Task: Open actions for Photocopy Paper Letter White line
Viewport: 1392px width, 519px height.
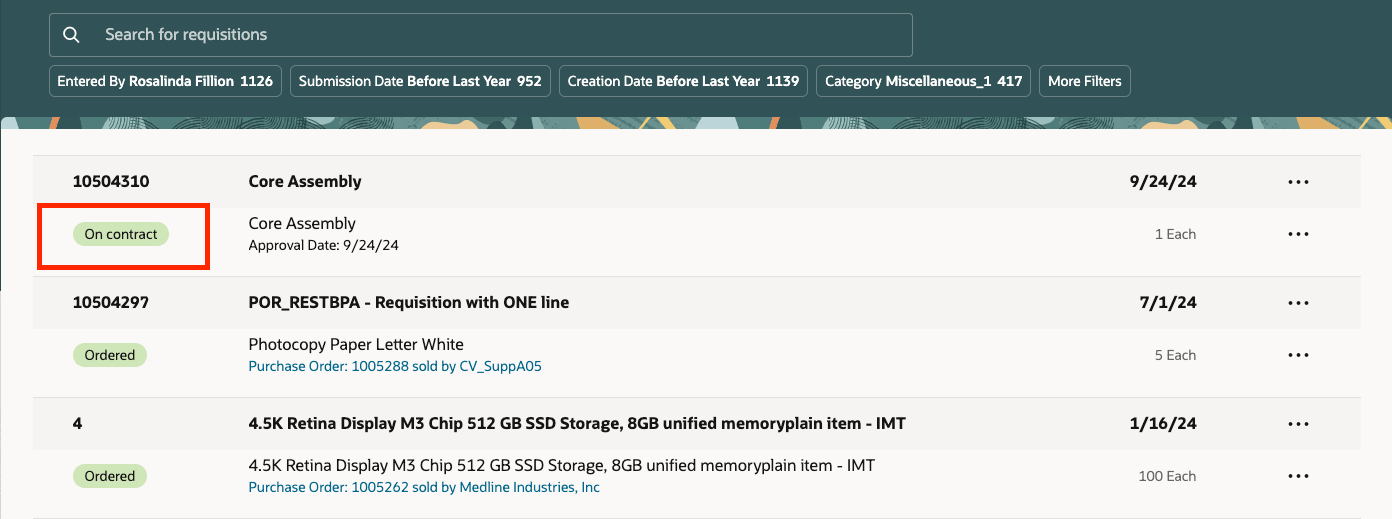Action: click(x=1298, y=355)
